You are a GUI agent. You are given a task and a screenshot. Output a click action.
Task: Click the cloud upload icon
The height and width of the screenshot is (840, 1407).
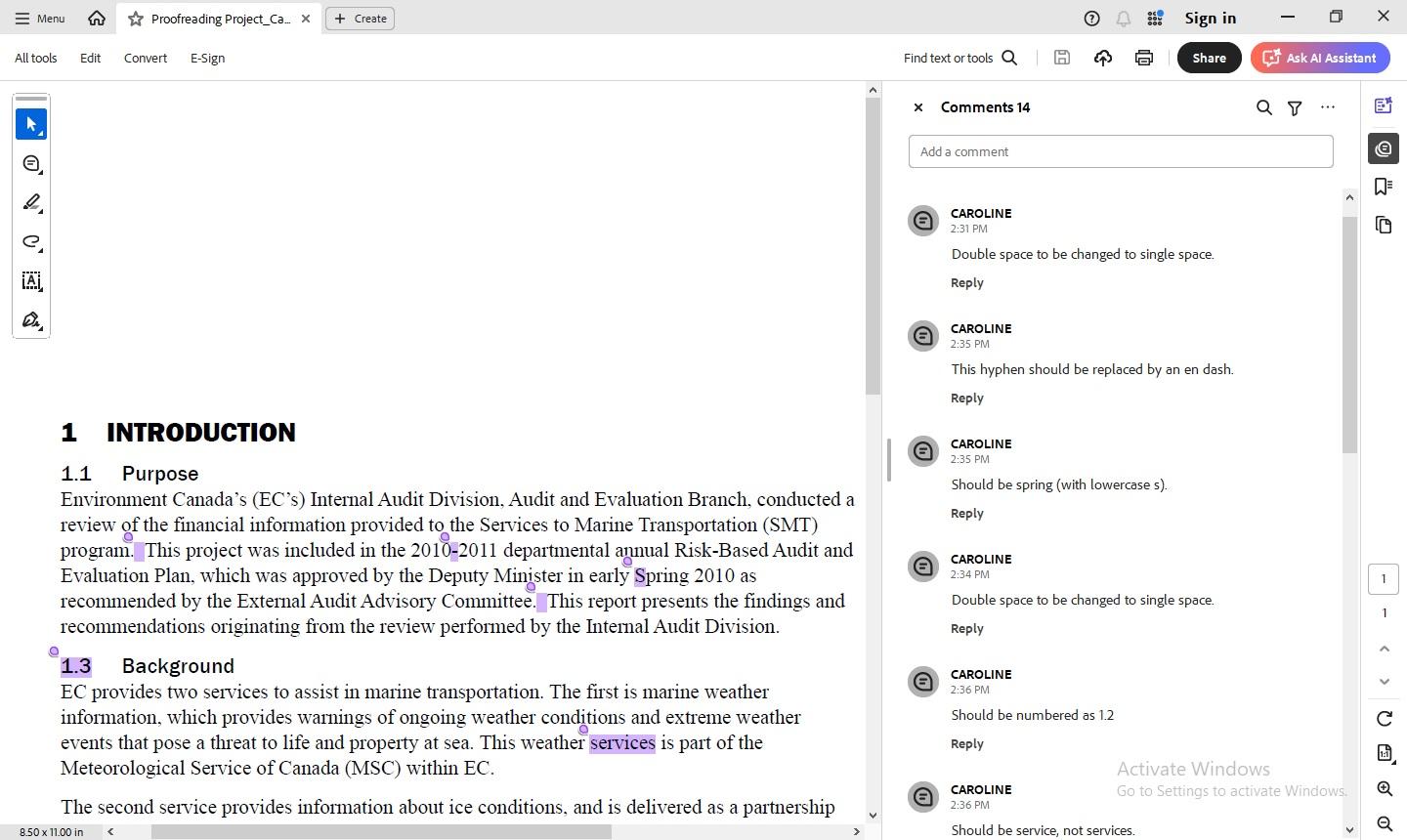click(1103, 58)
